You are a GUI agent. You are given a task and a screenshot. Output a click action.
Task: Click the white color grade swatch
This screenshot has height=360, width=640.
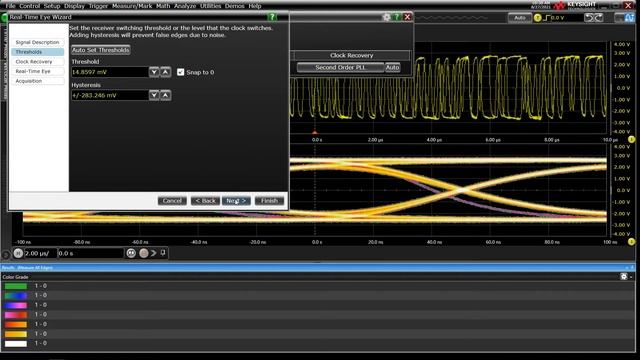tap(16, 344)
